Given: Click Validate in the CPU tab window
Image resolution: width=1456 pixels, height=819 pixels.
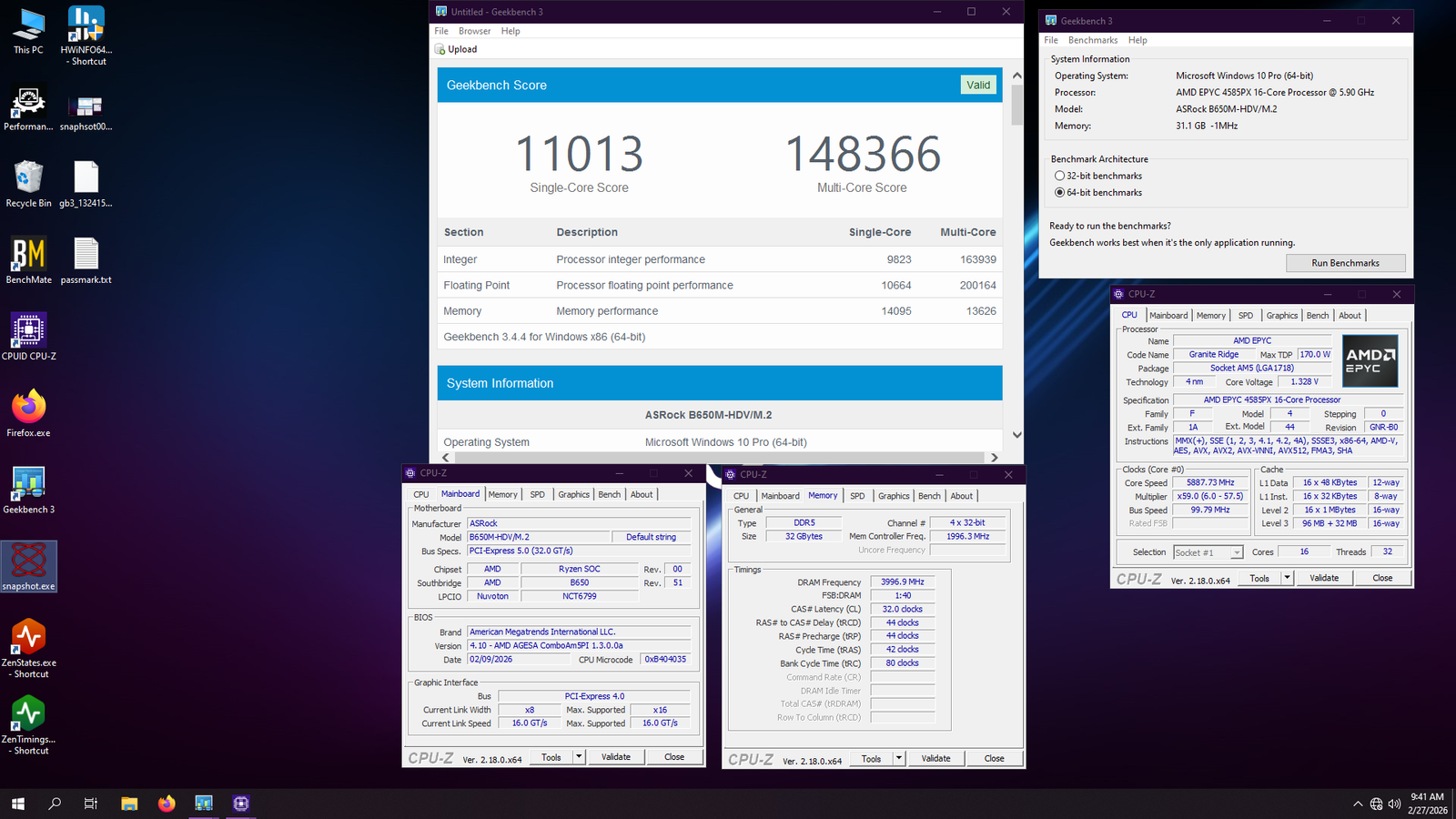Looking at the screenshot, I should [x=1323, y=578].
